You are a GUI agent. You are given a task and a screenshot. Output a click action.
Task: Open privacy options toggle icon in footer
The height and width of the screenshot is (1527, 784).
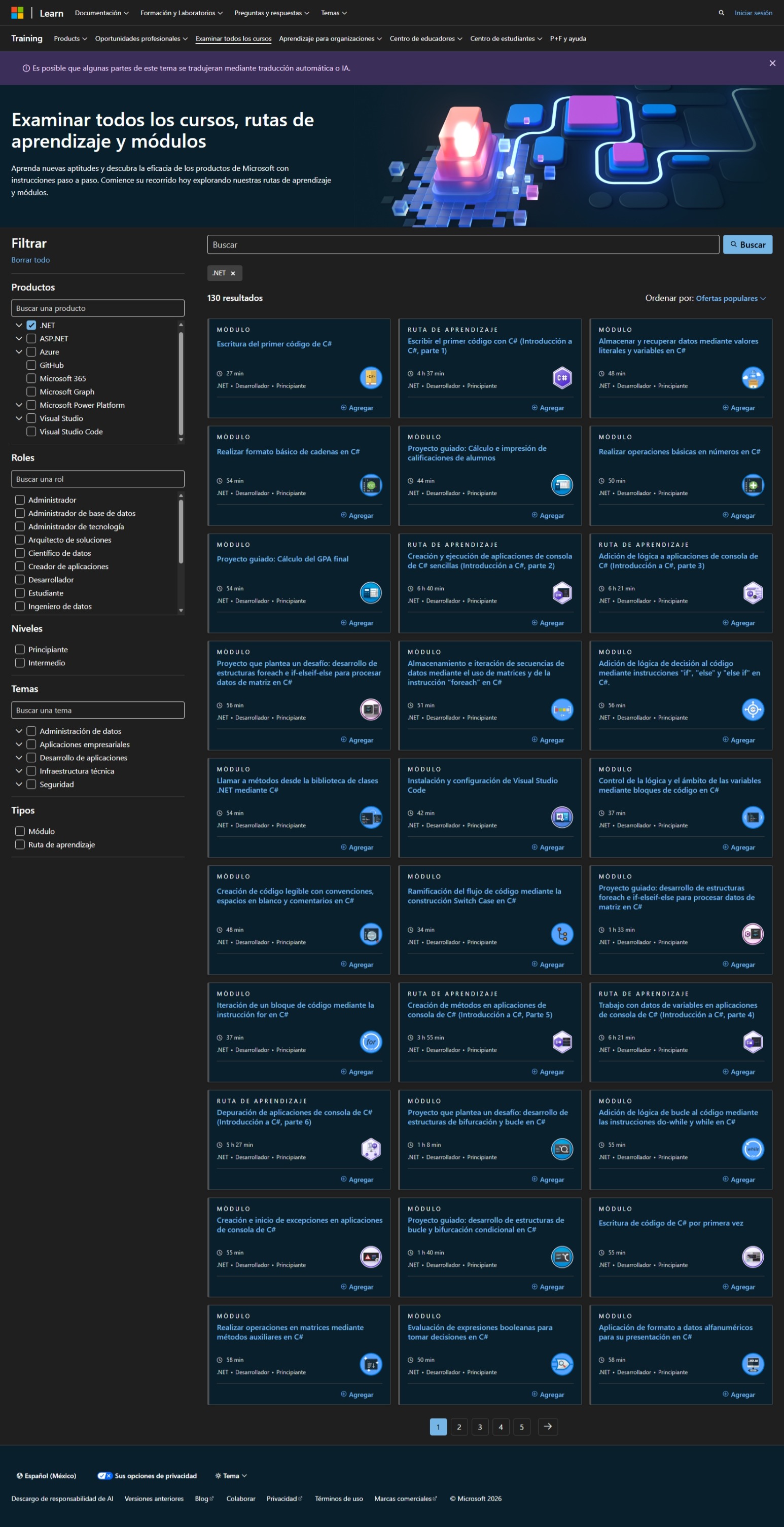105,1475
